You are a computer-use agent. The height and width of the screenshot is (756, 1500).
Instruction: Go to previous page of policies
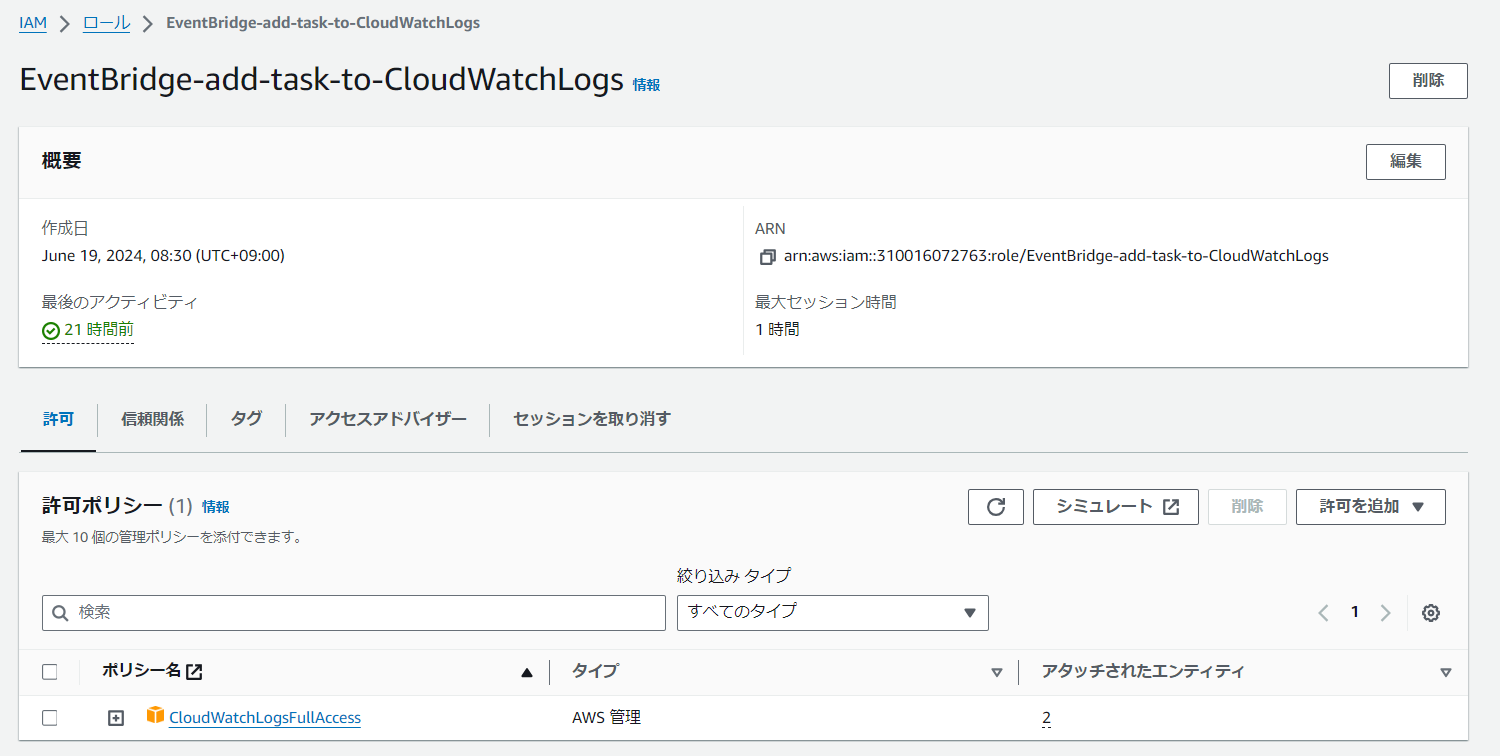(x=1323, y=613)
